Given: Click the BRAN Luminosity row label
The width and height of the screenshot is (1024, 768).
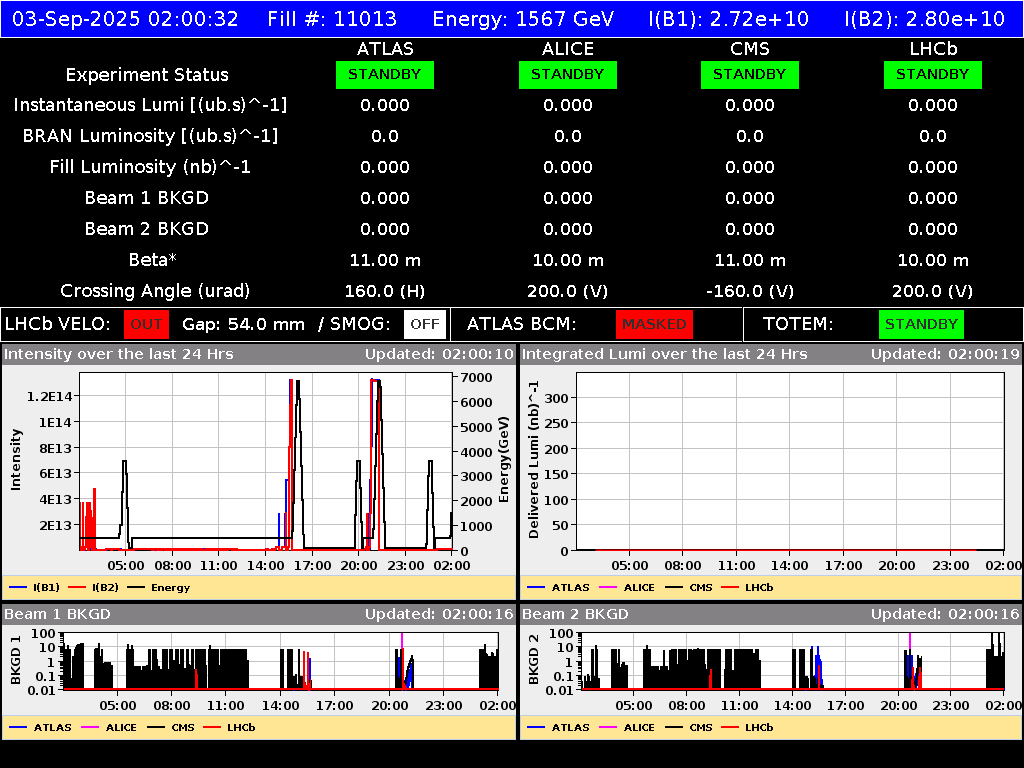Looking at the screenshot, I should pyautogui.click(x=150, y=136).
